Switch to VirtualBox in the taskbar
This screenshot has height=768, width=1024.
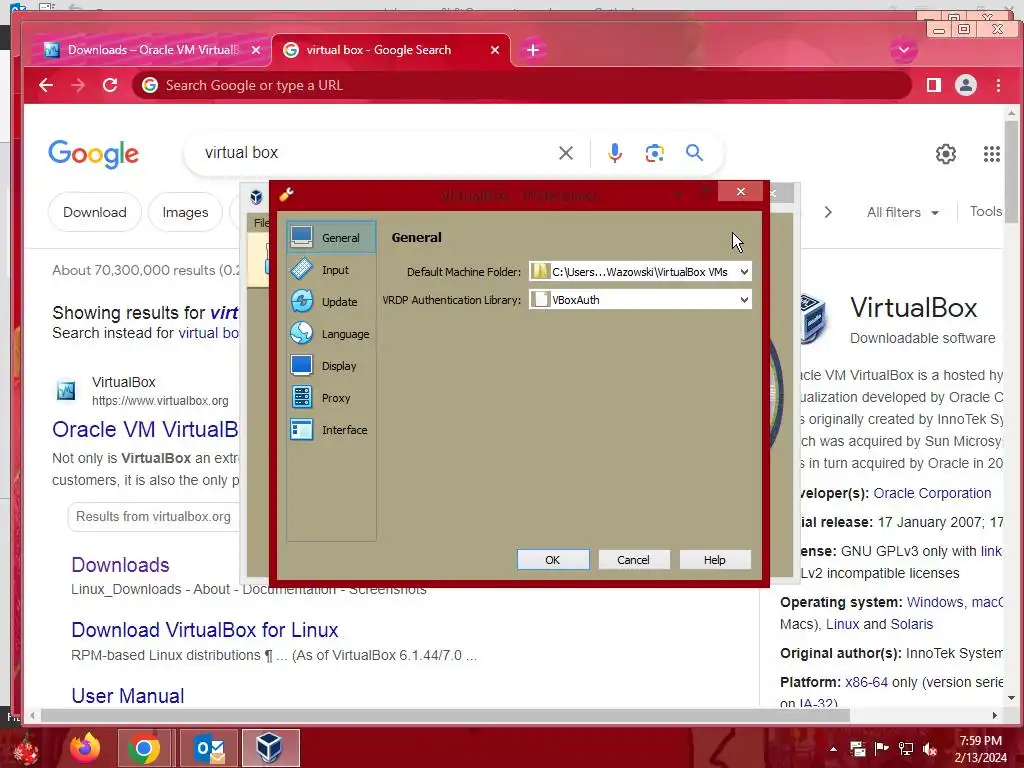270,748
